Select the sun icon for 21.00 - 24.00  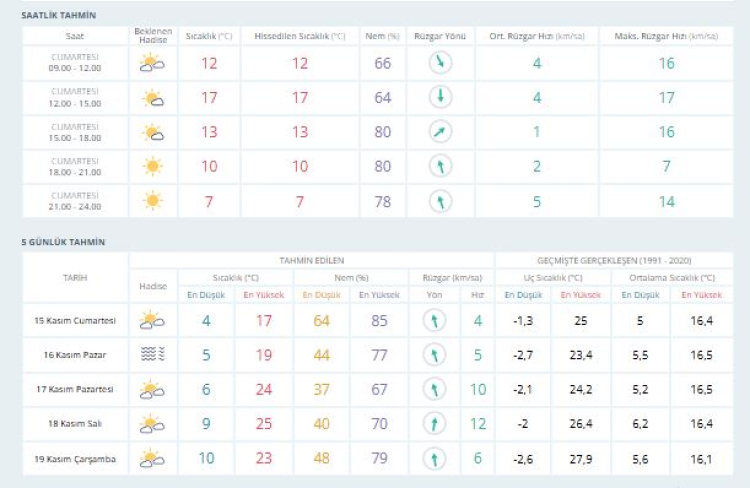point(152,200)
